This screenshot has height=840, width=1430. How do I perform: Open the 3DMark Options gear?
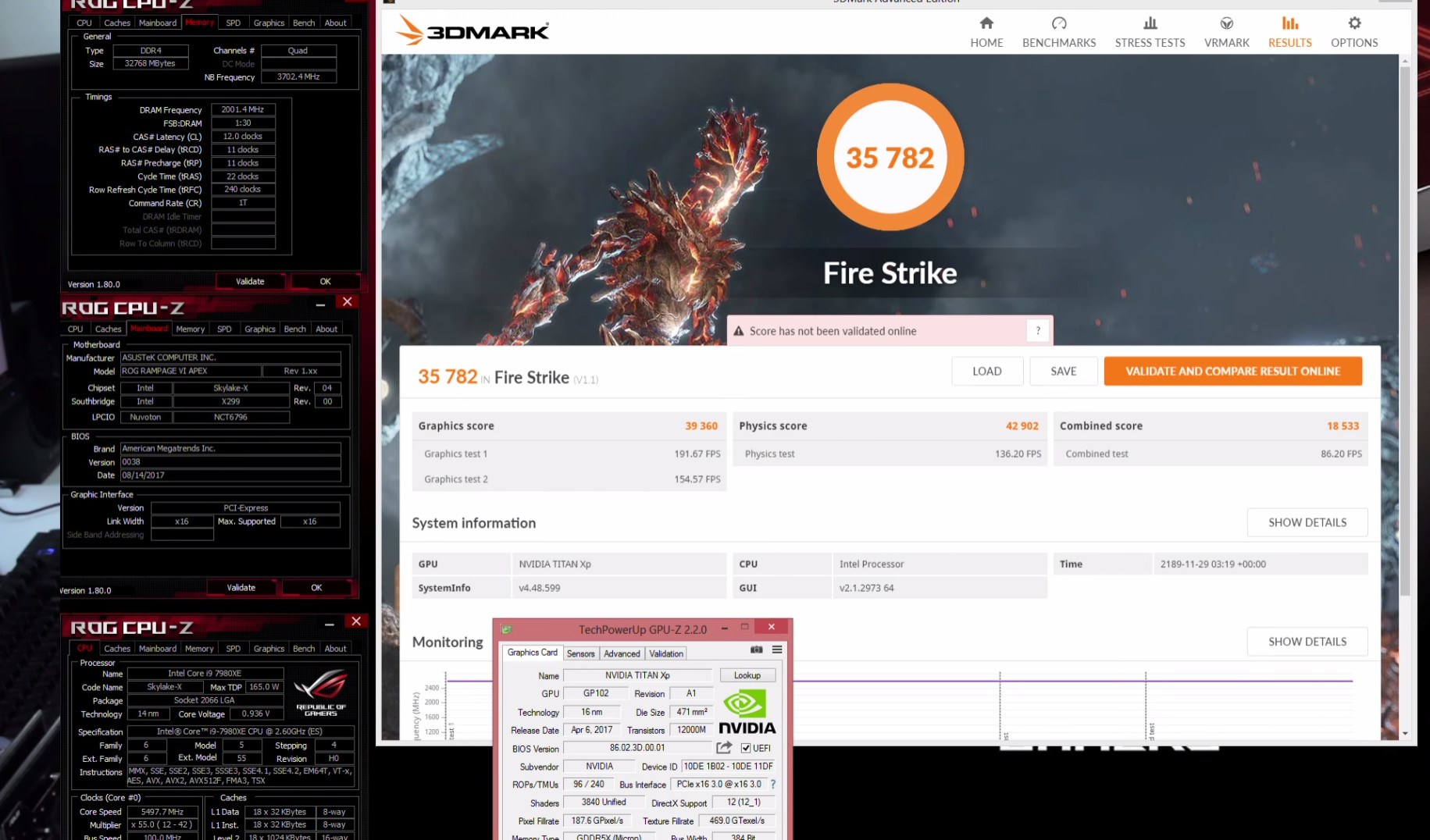point(1354,32)
